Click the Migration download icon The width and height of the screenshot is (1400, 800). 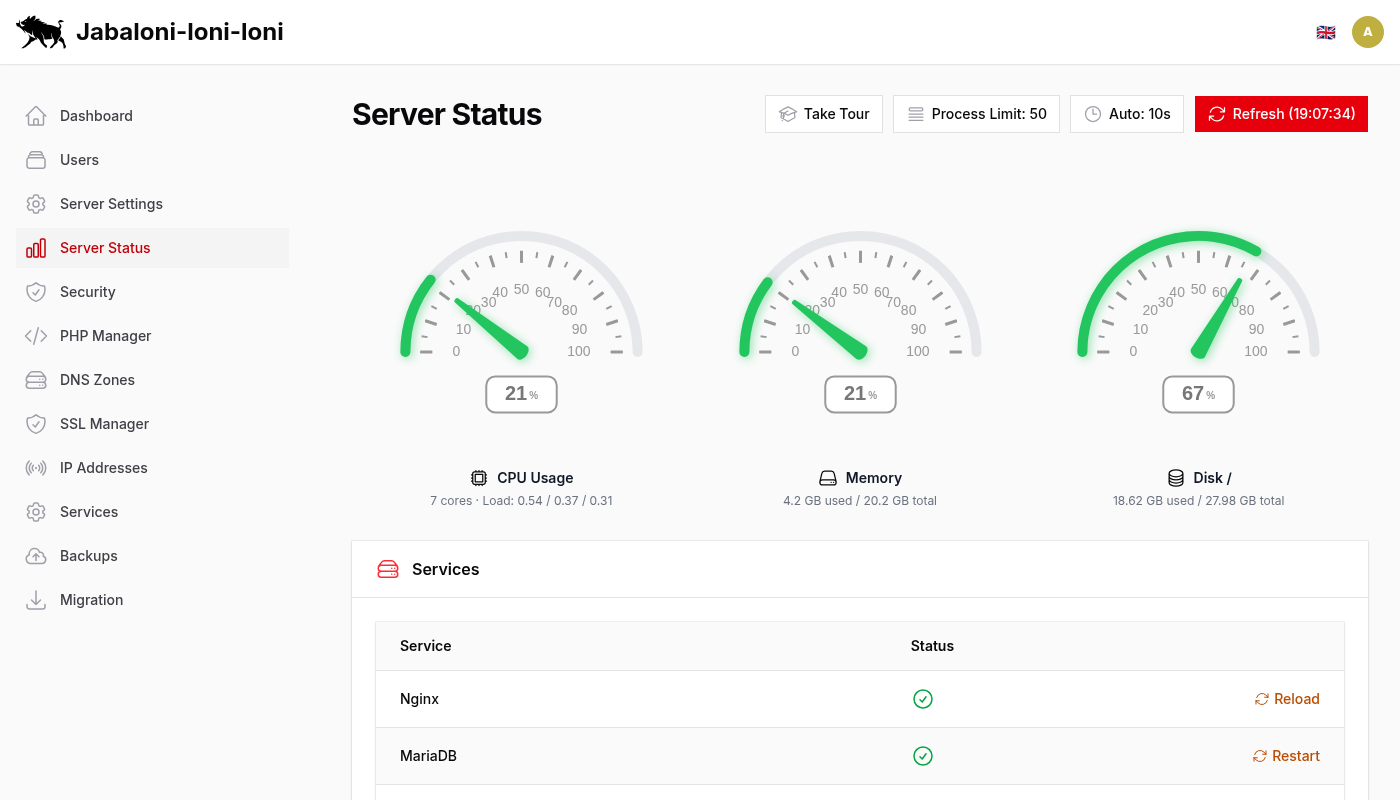(36, 599)
